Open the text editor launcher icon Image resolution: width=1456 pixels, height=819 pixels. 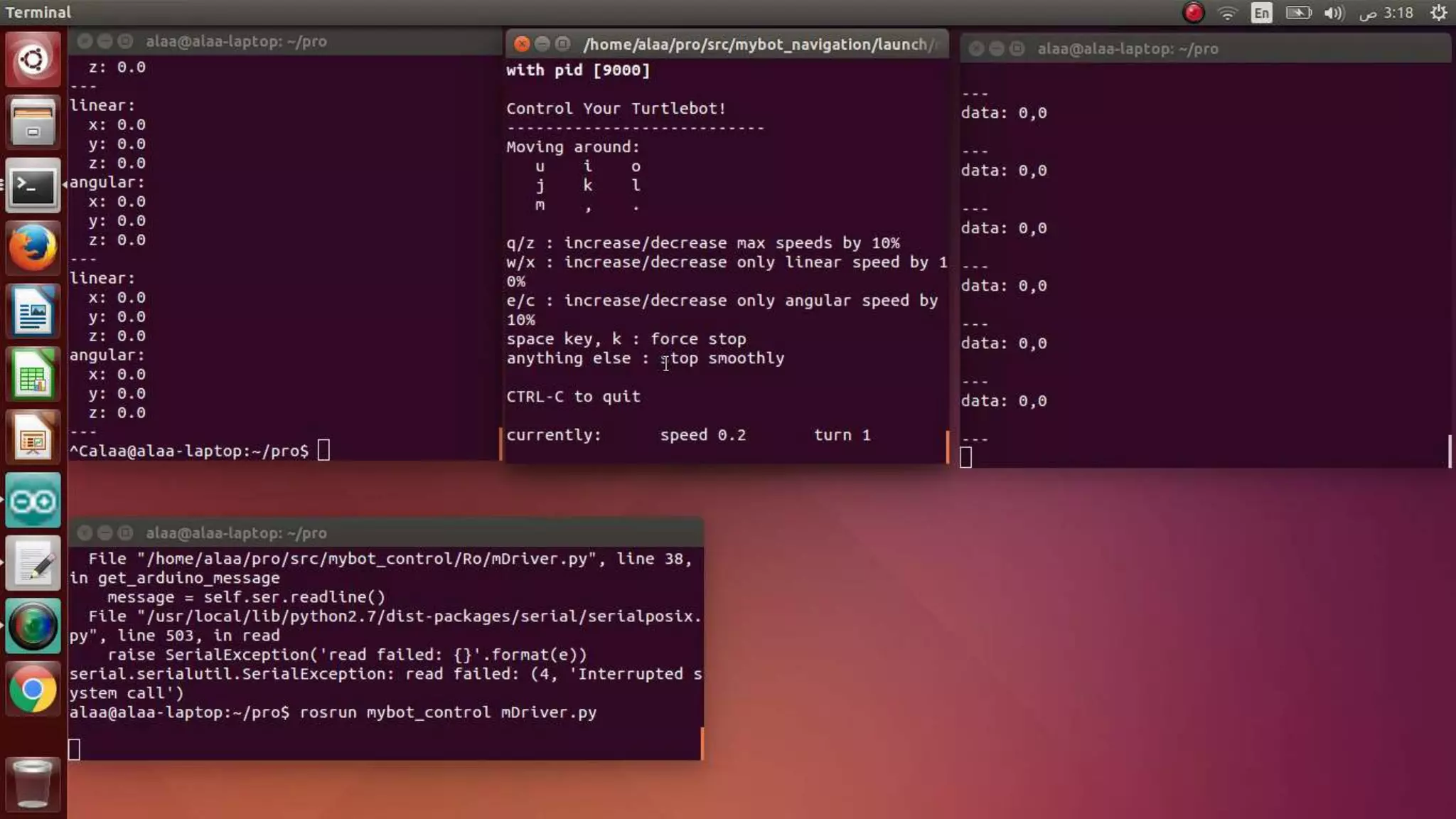33,564
